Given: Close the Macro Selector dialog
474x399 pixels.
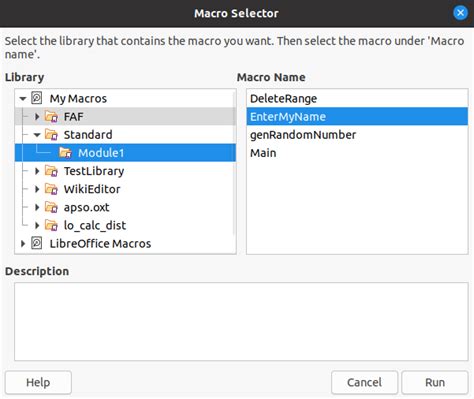Looking at the screenshot, I should click(x=460, y=13).
